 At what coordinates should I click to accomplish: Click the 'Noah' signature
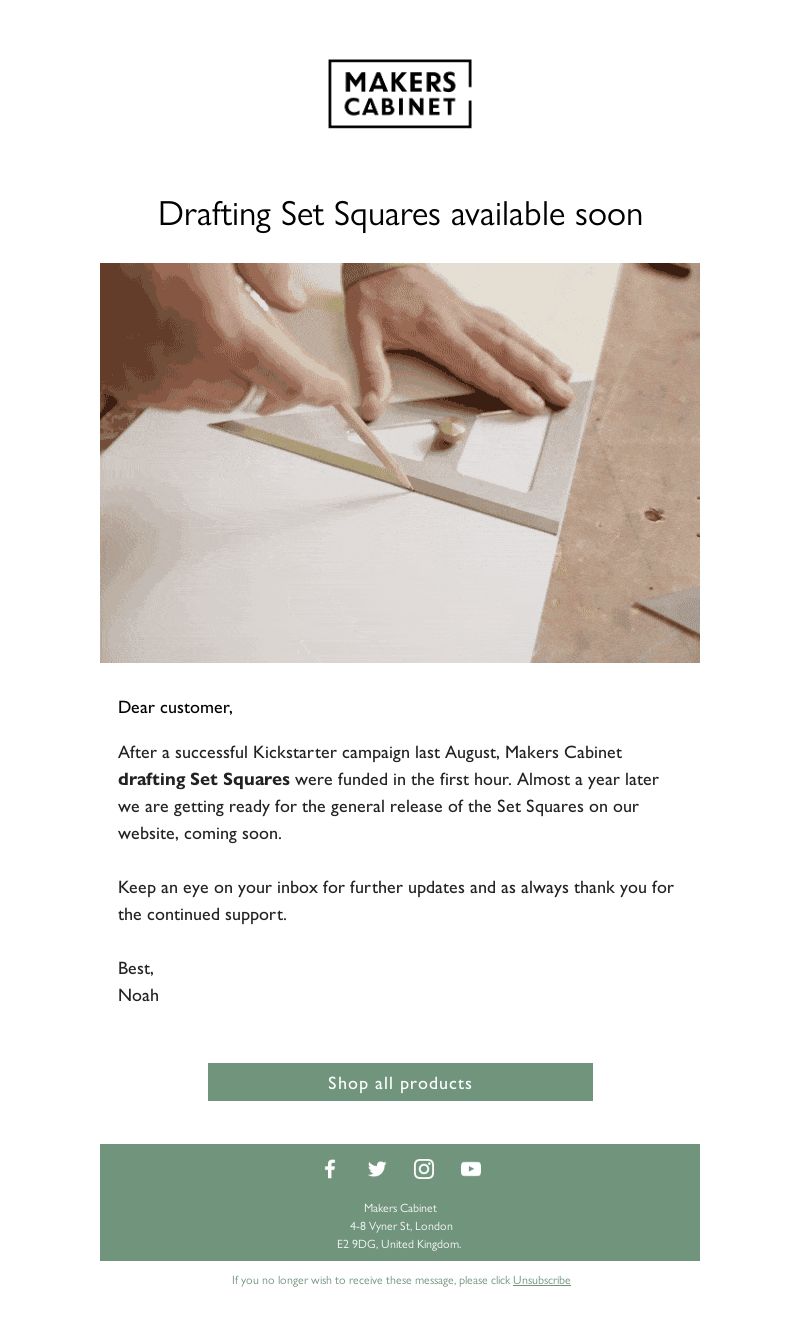pos(138,995)
